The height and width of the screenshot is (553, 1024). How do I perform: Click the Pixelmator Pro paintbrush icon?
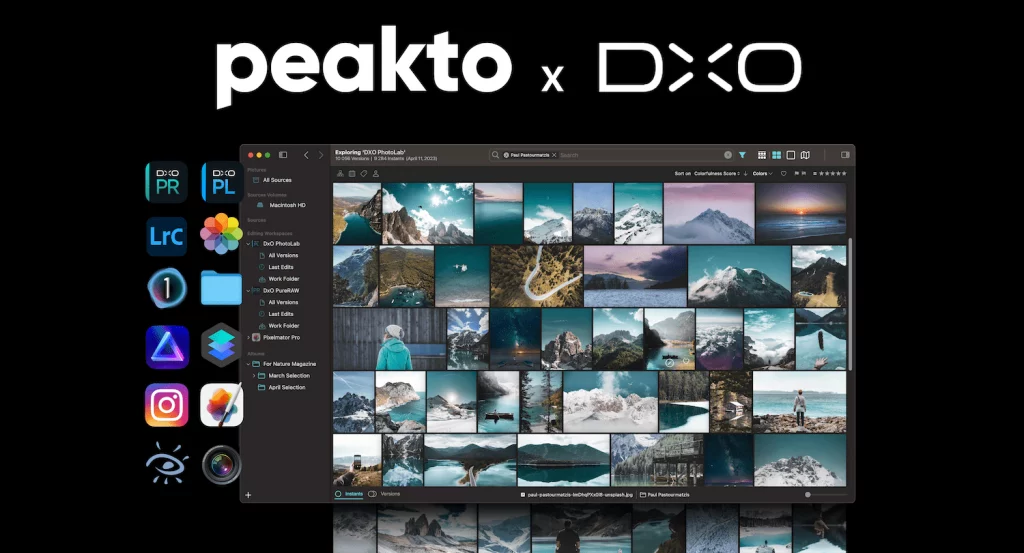coord(221,405)
